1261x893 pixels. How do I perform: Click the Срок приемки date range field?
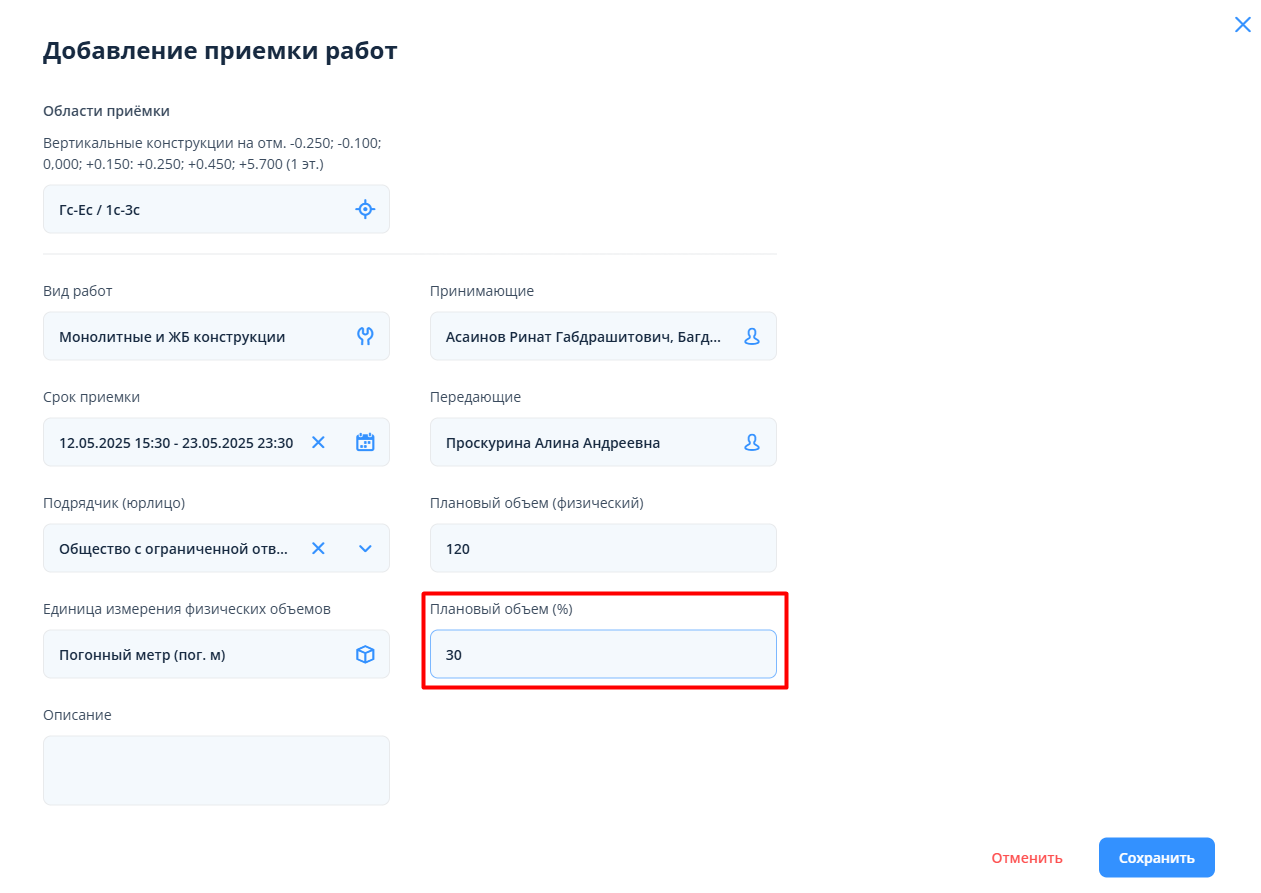click(176, 442)
